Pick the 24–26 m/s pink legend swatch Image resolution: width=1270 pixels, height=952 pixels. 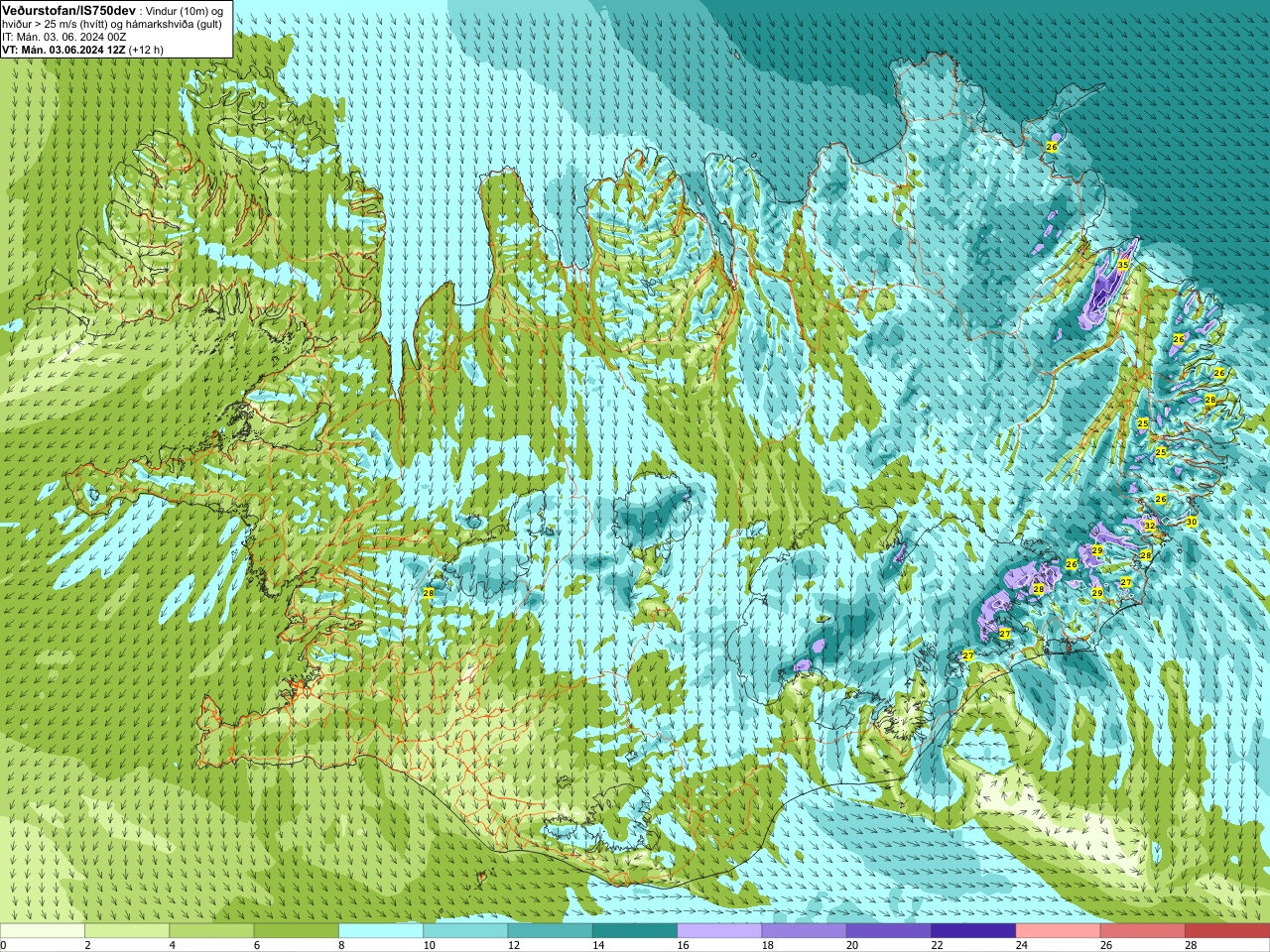1059,930
